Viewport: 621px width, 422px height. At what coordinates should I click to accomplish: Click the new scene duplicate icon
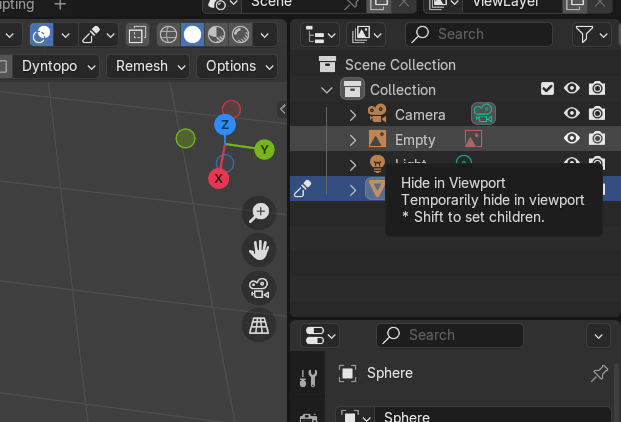point(379,5)
